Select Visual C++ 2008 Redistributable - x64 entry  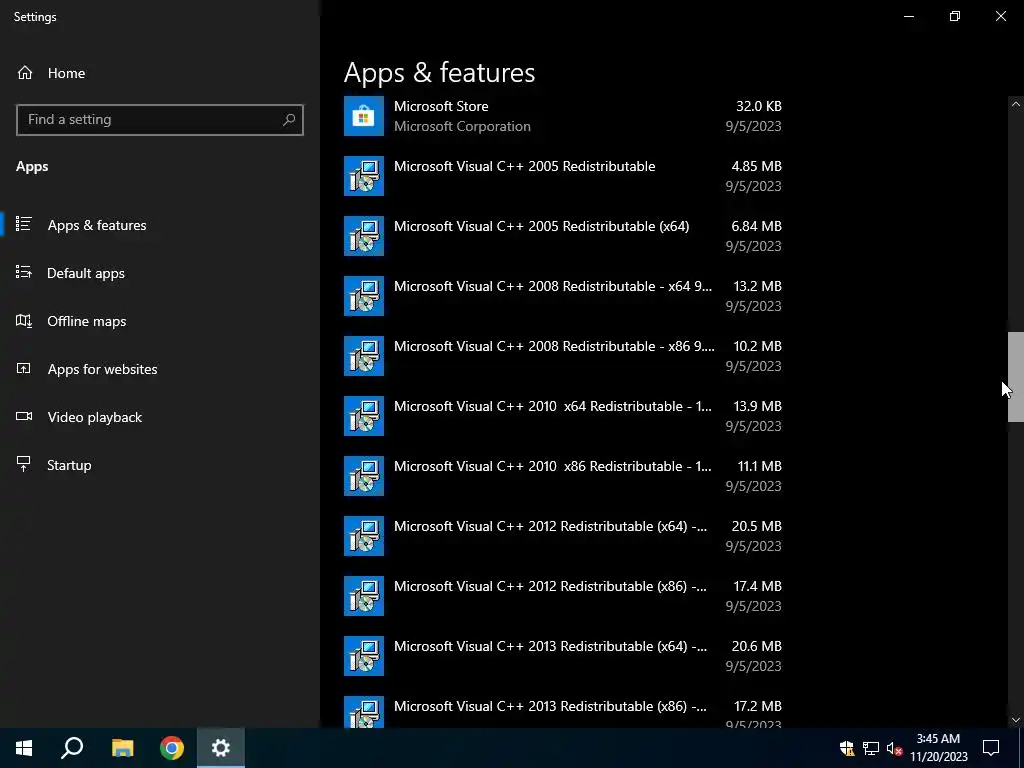552,286
